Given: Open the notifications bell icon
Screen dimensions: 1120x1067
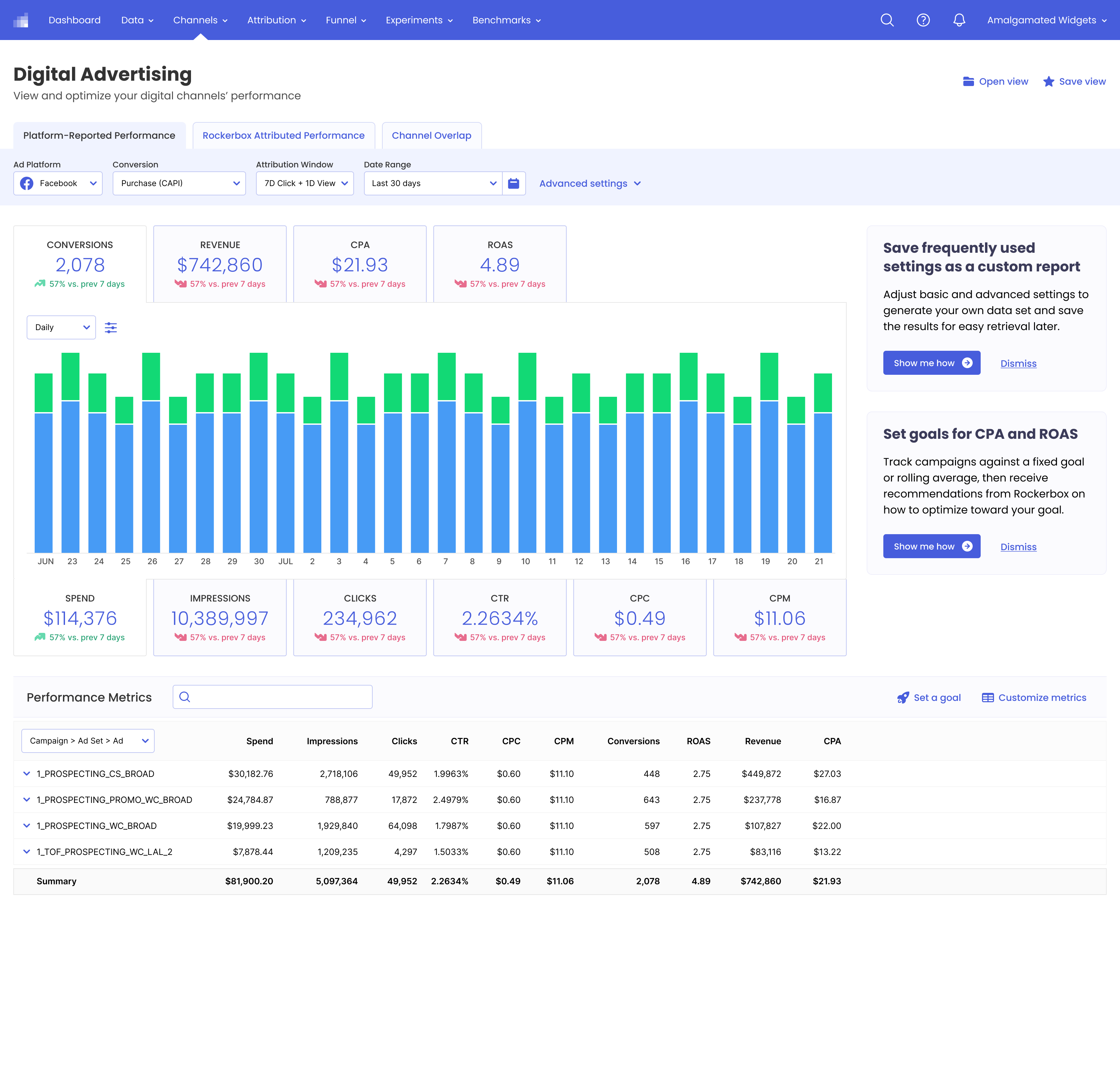Looking at the screenshot, I should 959,20.
